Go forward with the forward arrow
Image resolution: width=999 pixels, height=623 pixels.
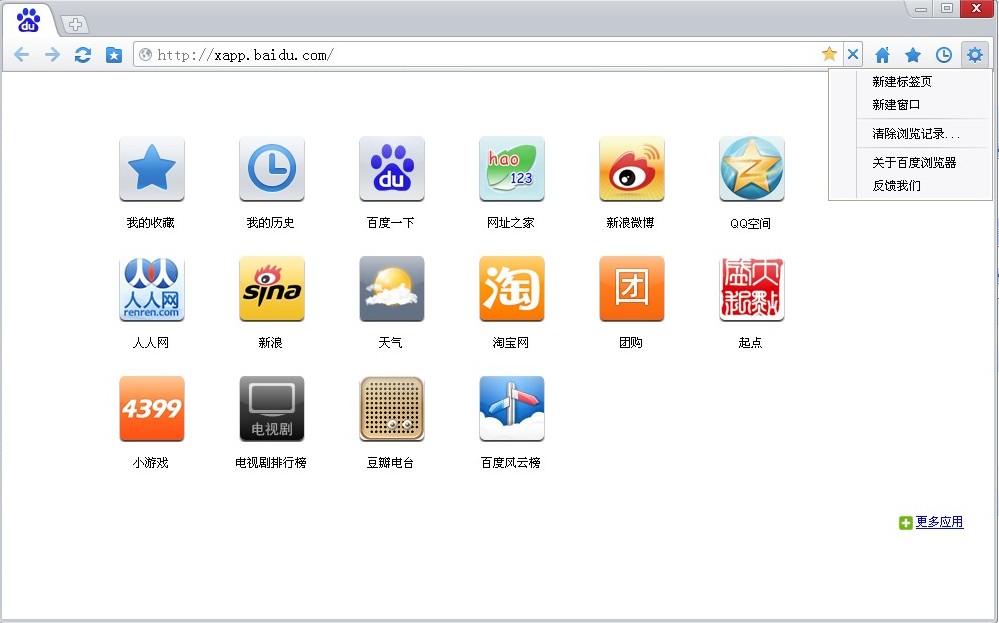[x=52, y=55]
